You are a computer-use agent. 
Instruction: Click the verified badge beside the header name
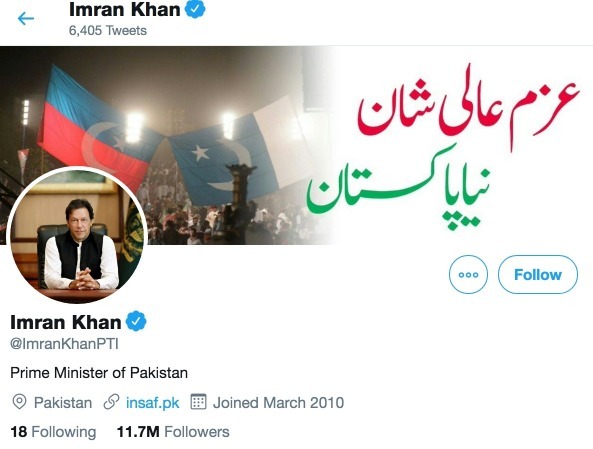click(195, 9)
